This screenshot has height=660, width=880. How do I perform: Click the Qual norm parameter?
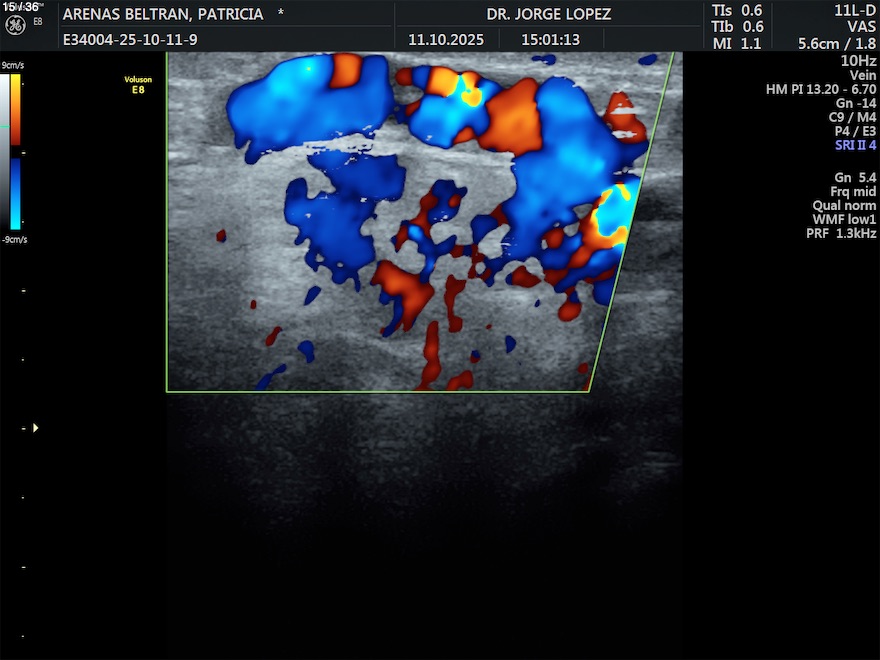[x=844, y=205]
